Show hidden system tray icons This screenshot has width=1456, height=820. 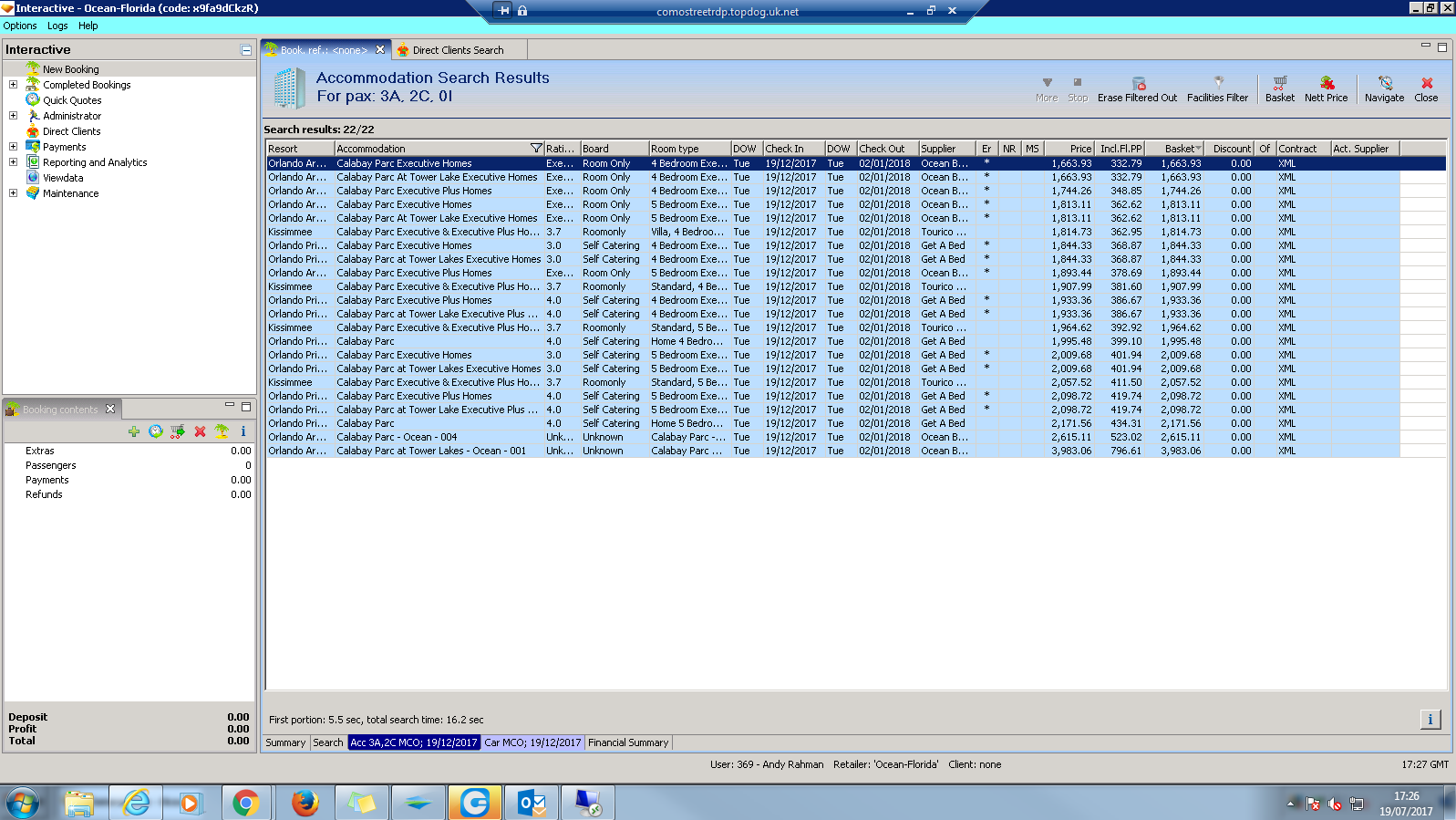(x=1290, y=804)
